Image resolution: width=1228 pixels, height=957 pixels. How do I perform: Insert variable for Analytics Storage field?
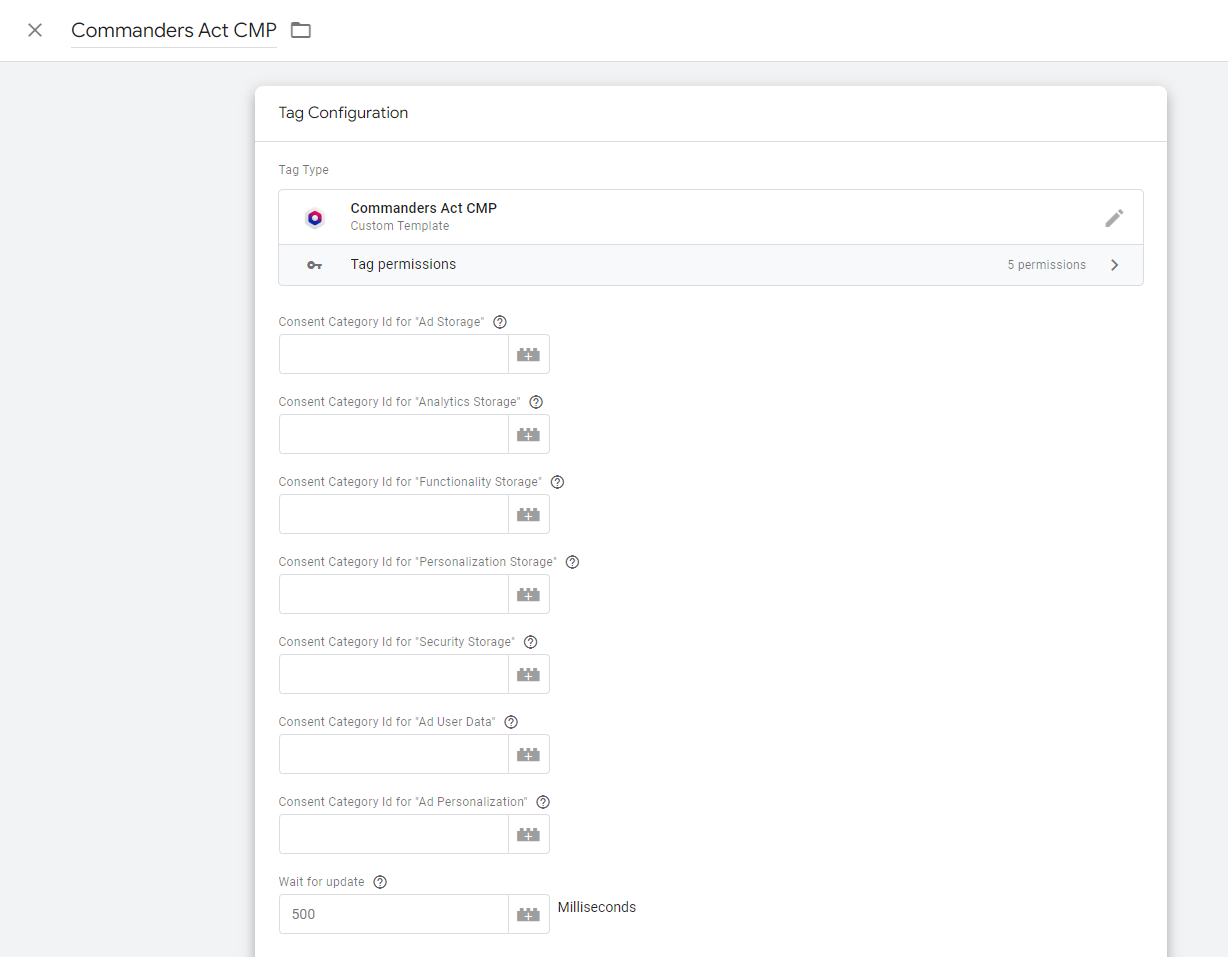528,434
